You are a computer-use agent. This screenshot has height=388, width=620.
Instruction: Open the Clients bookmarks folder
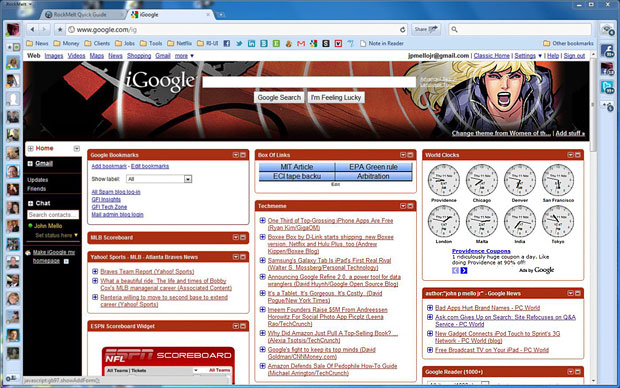tap(97, 44)
